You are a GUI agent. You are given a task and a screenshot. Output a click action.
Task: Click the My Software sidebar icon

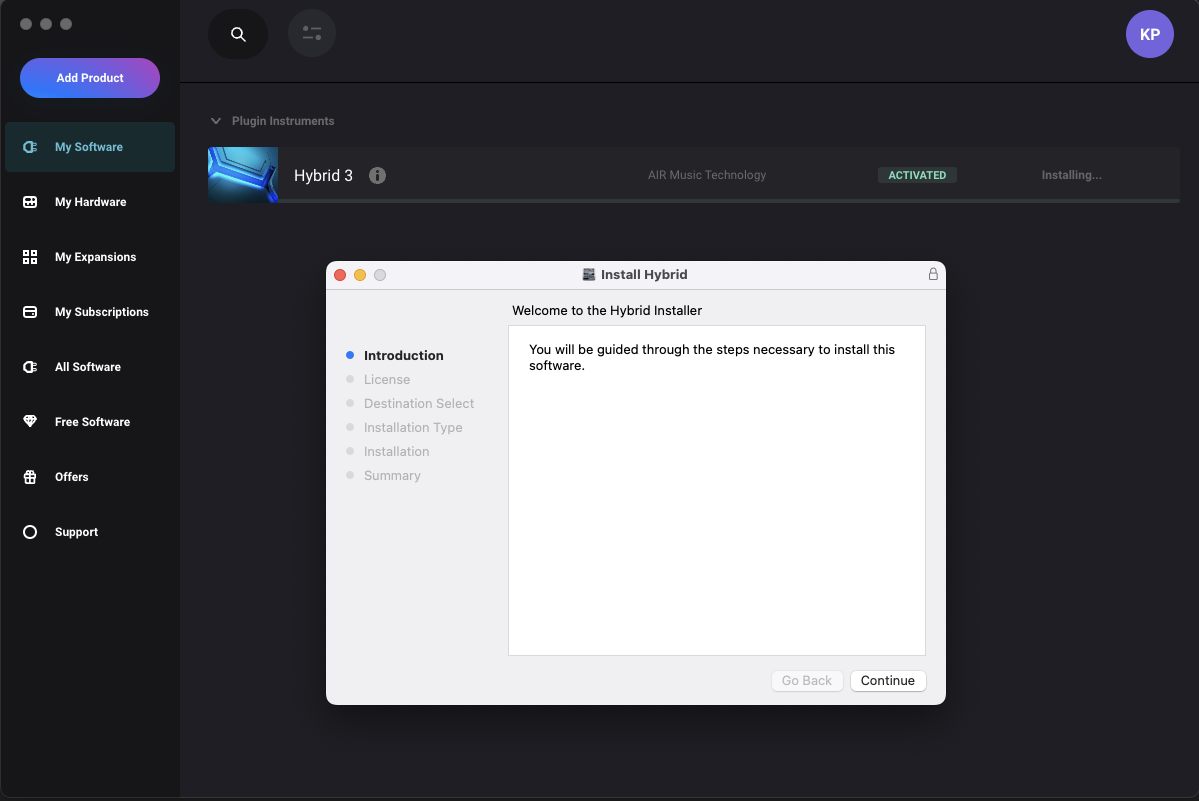(30, 147)
